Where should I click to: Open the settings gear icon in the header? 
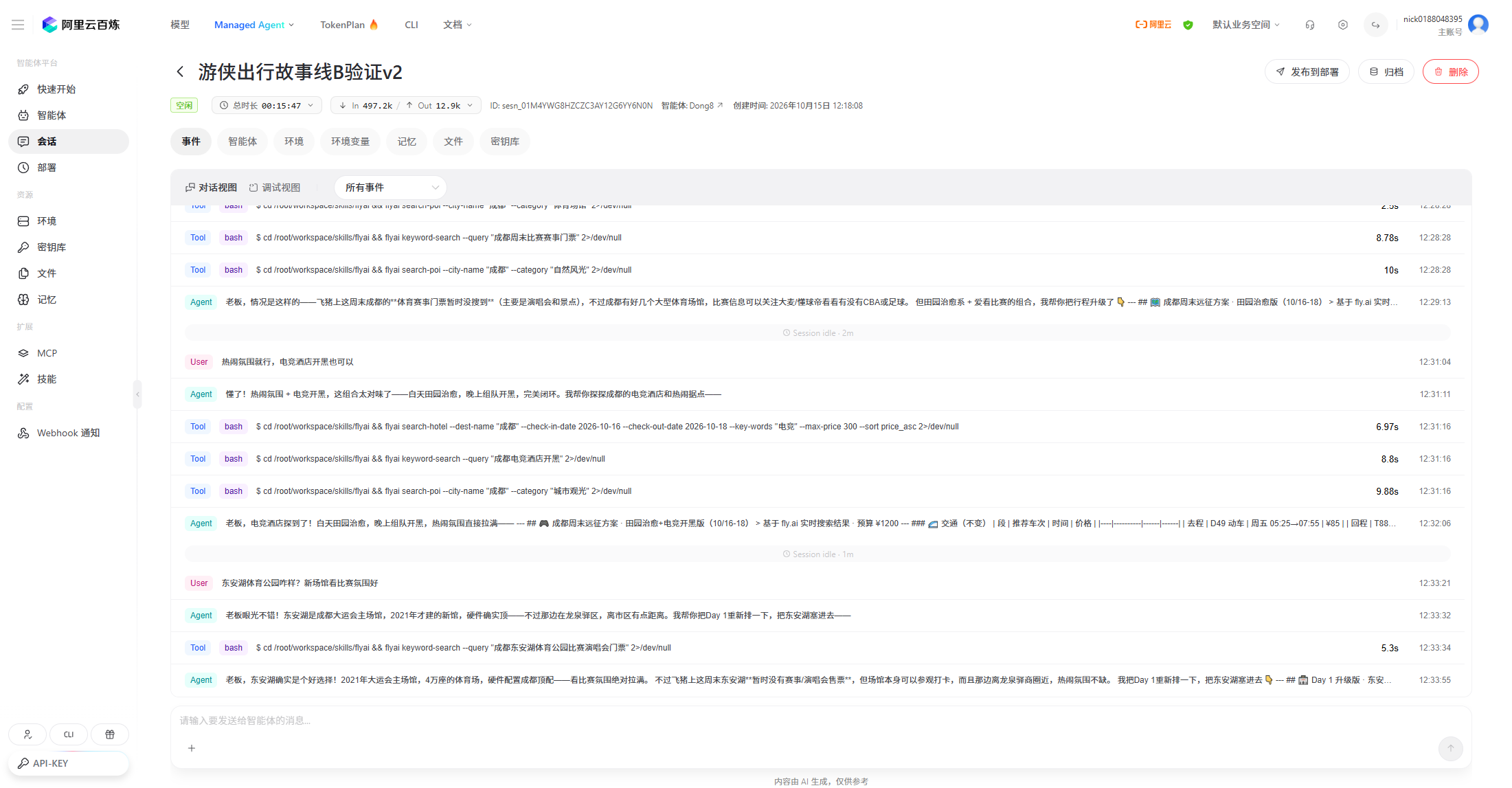point(1342,25)
